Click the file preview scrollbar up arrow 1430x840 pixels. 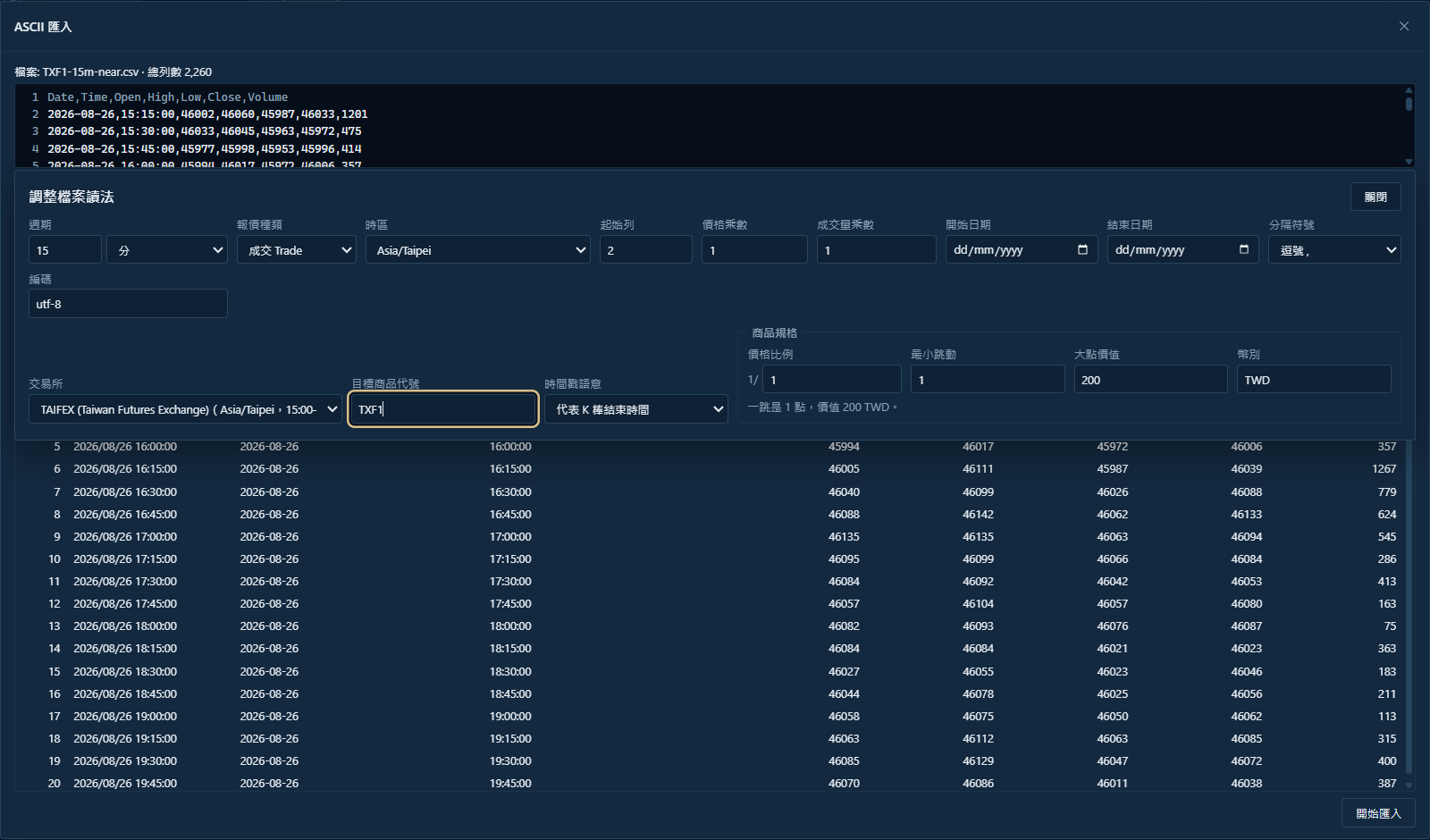(1409, 90)
